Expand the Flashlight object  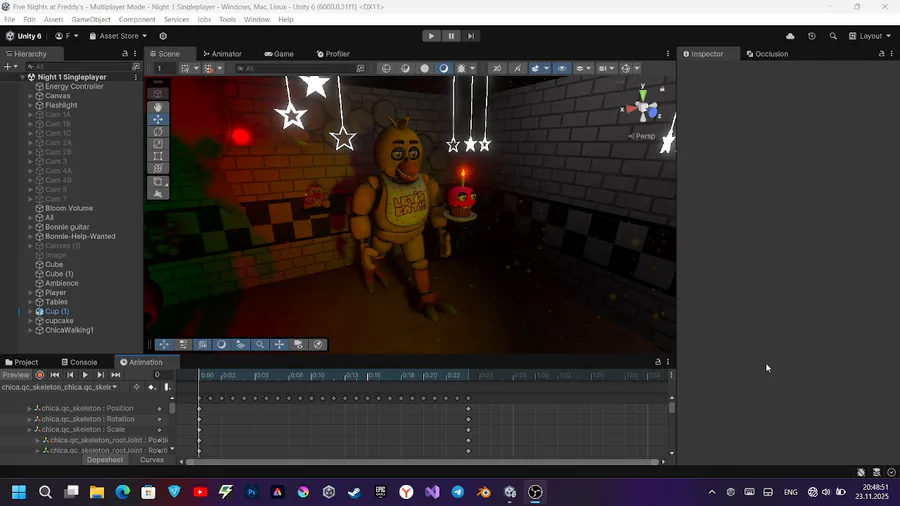[30, 106]
